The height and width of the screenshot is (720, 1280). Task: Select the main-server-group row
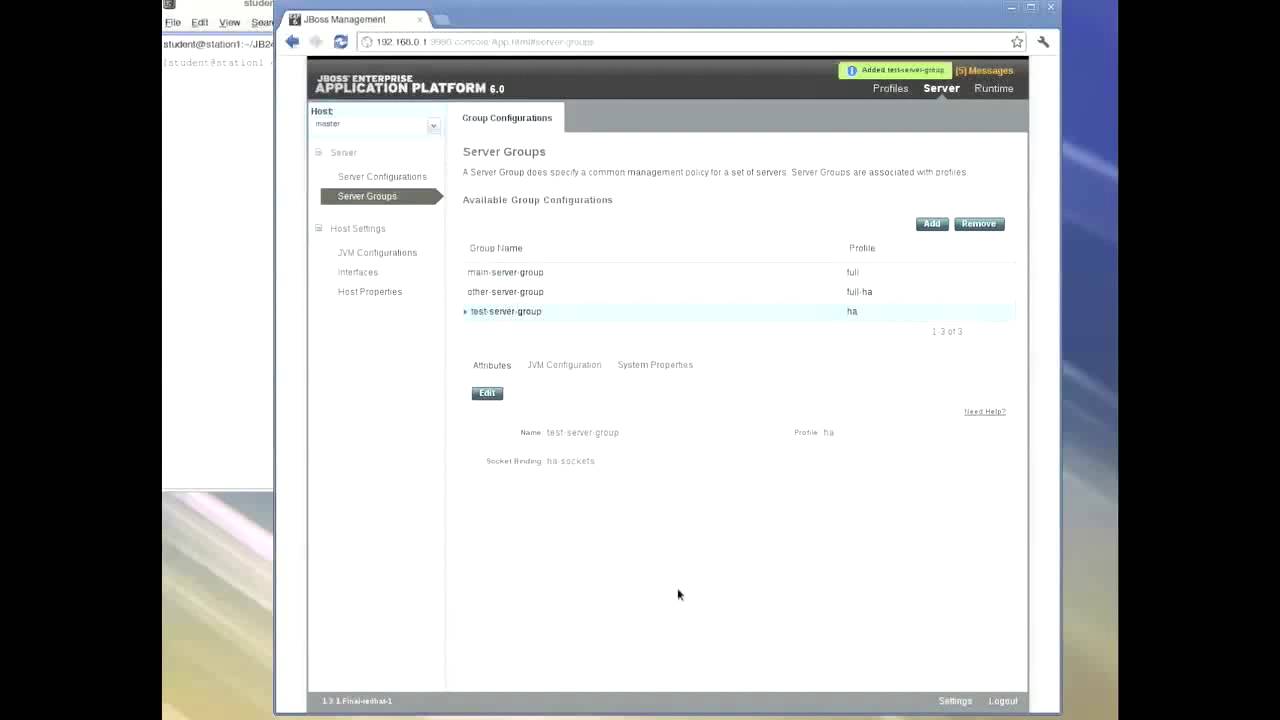coord(740,272)
